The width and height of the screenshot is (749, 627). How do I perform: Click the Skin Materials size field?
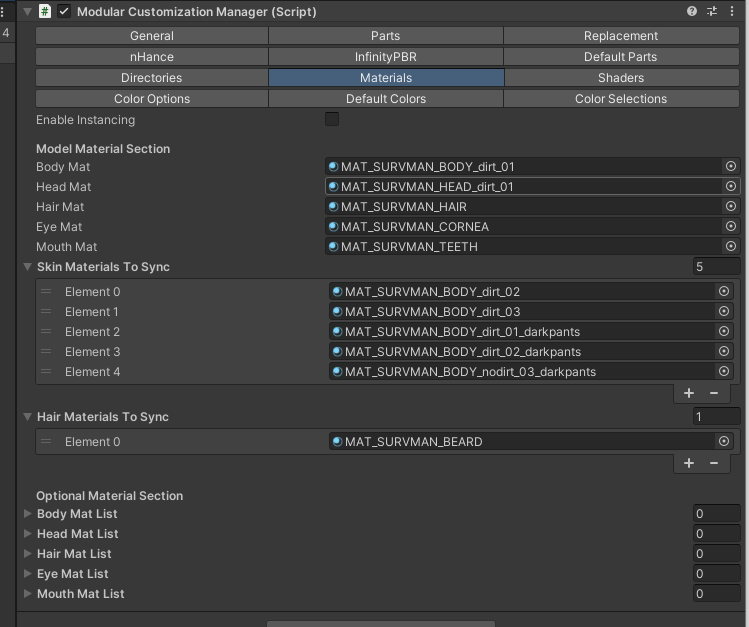pyautogui.click(x=716, y=267)
